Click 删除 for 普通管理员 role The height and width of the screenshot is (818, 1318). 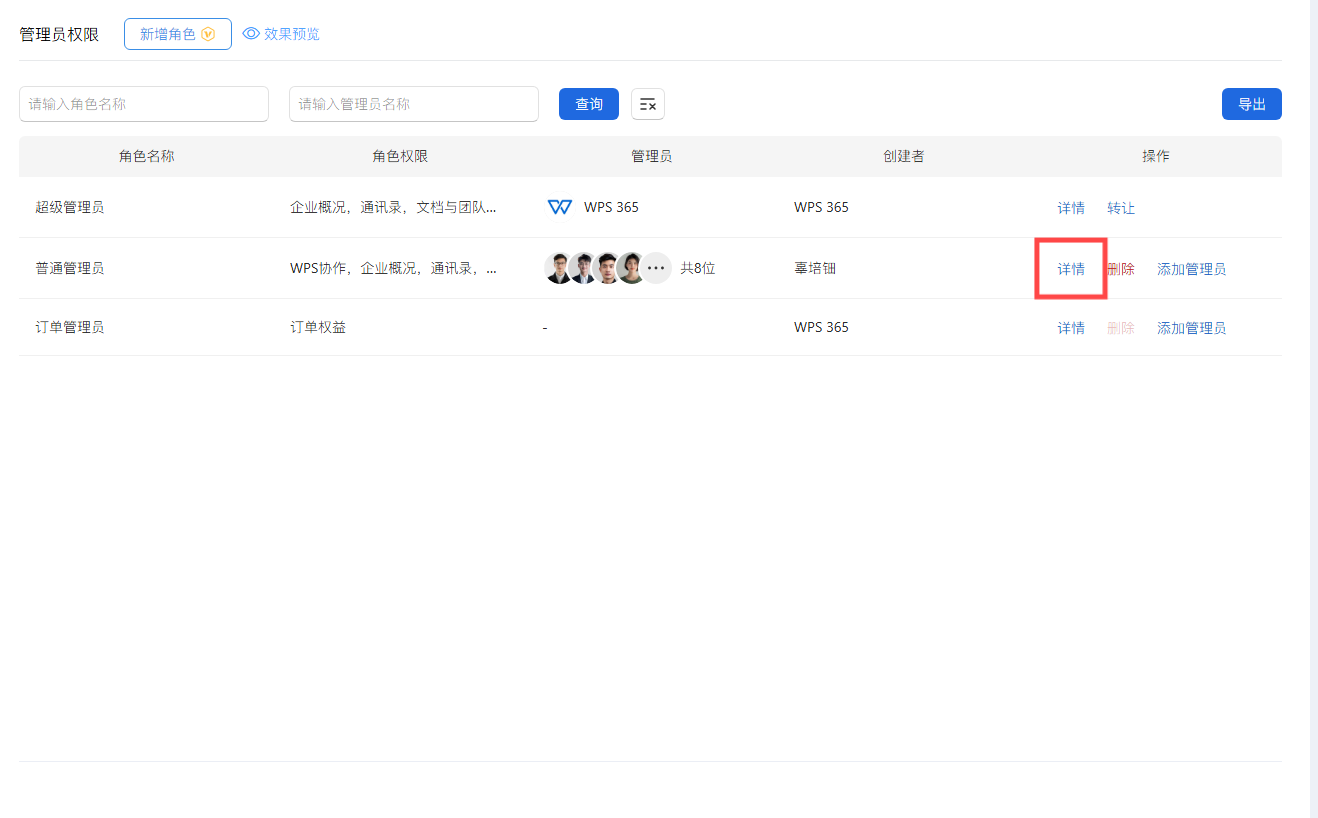click(x=1121, y=269)
